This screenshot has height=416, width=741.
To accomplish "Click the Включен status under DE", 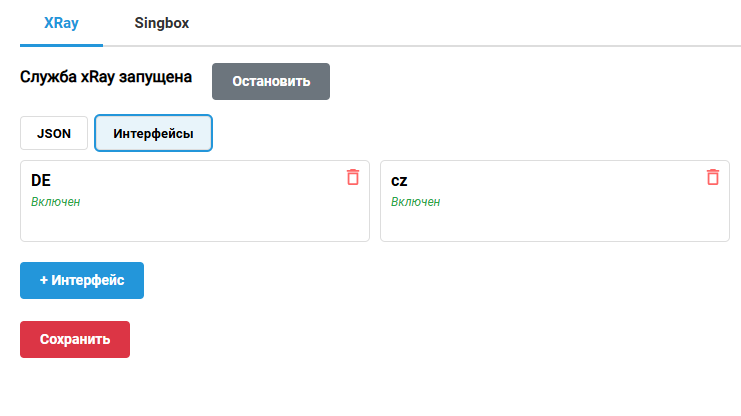I will pos(55,202).
